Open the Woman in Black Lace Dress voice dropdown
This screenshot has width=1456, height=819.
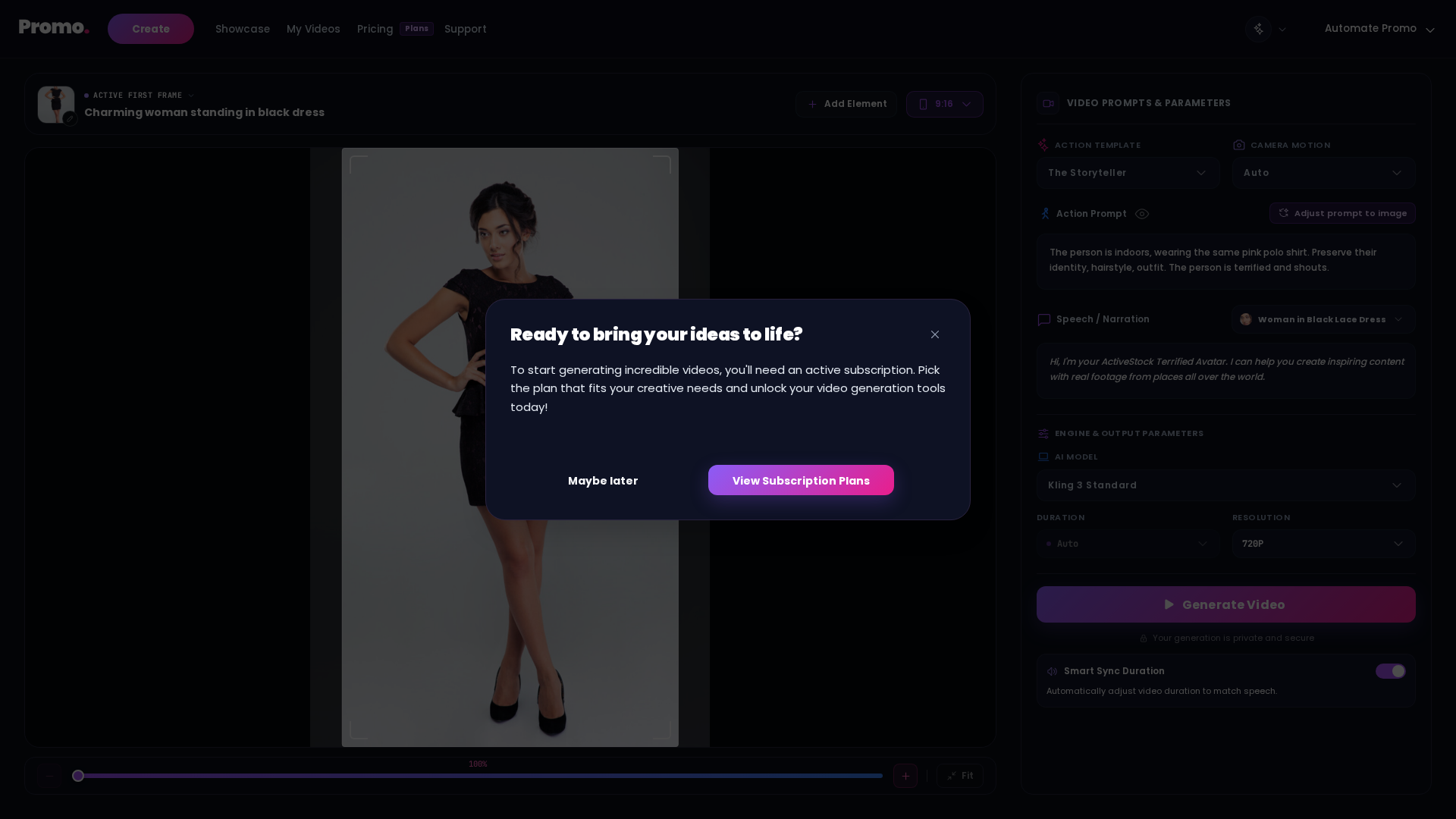[x=1323, y=319]
